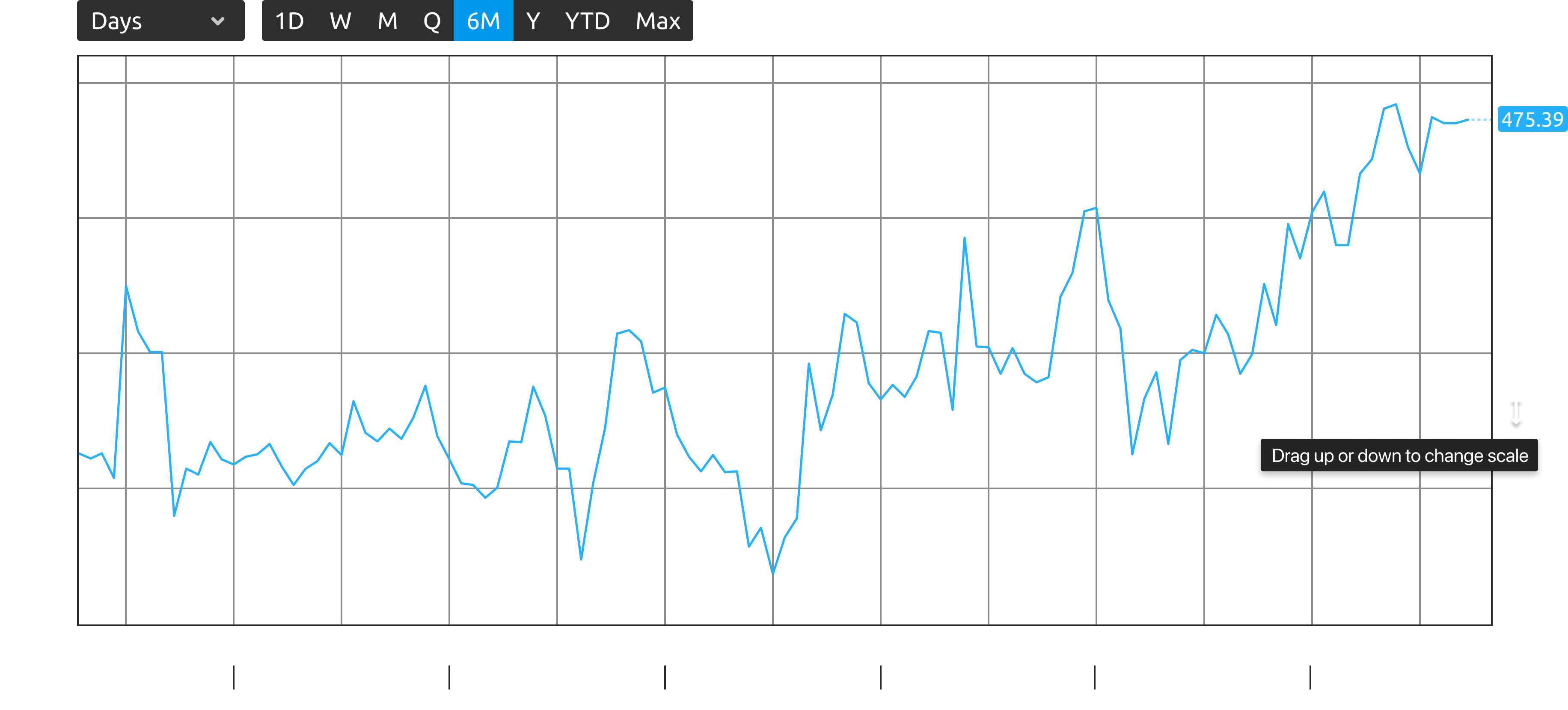Screen dimensions: 1568x710
Task: Open the Days interval dropdown
Action: click(x=160, y=21)
